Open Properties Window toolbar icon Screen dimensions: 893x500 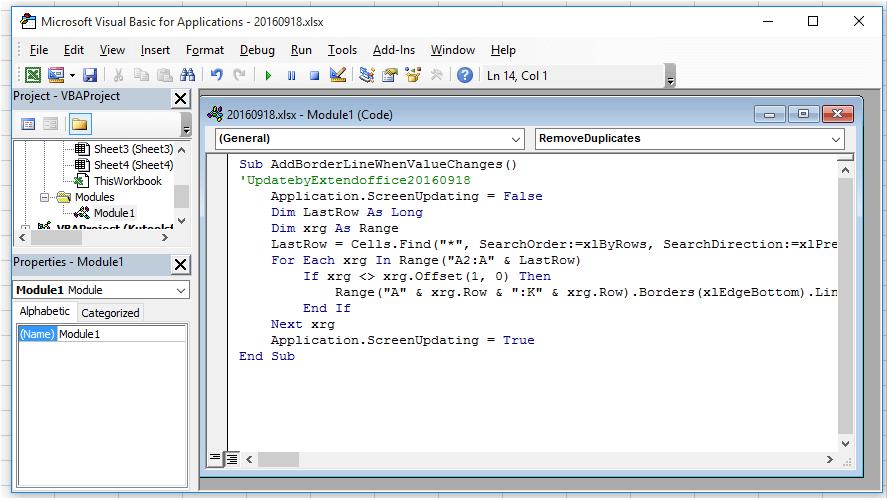(x=390, y=75)
